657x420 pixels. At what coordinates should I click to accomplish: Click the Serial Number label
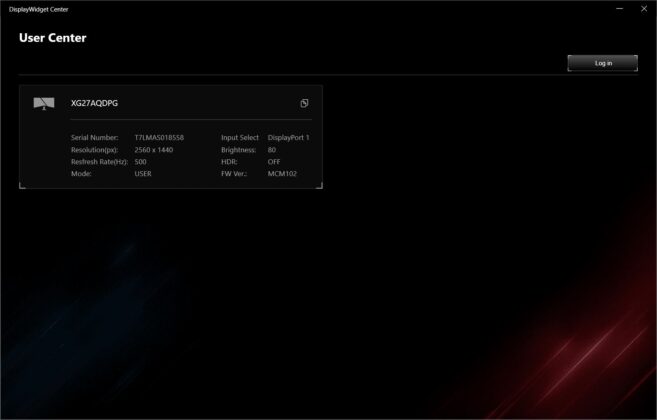tap(95, 137)
